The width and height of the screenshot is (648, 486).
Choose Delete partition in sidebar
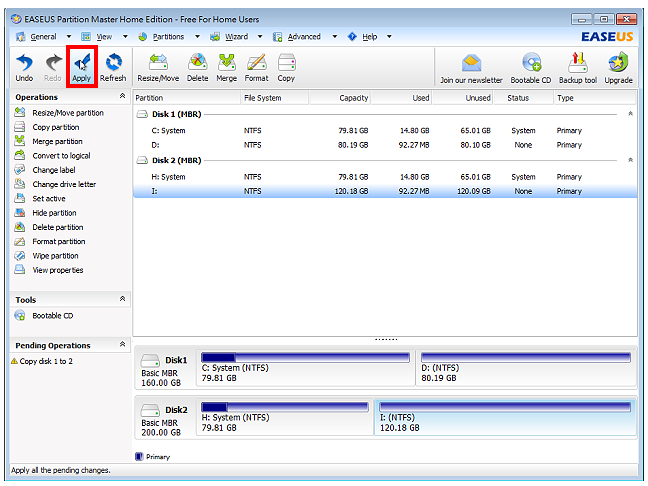coord(49,227)
